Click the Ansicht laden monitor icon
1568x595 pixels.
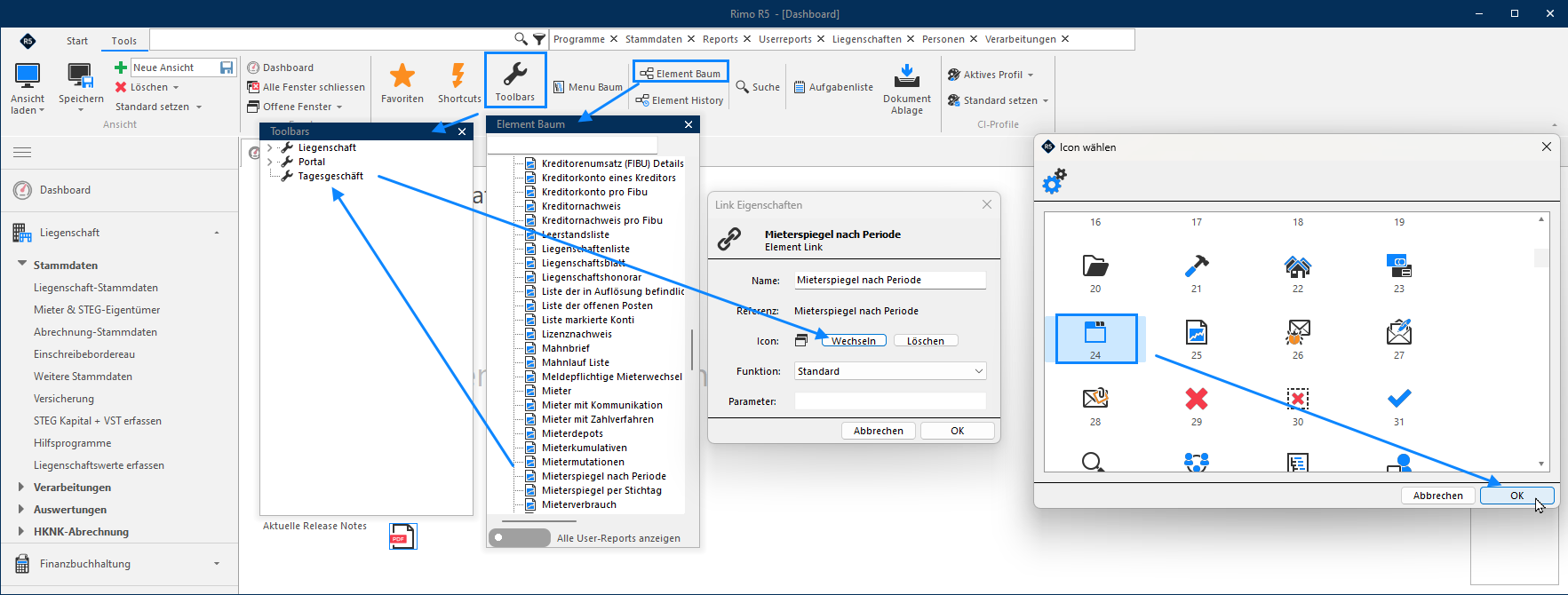tap(28, 75)
